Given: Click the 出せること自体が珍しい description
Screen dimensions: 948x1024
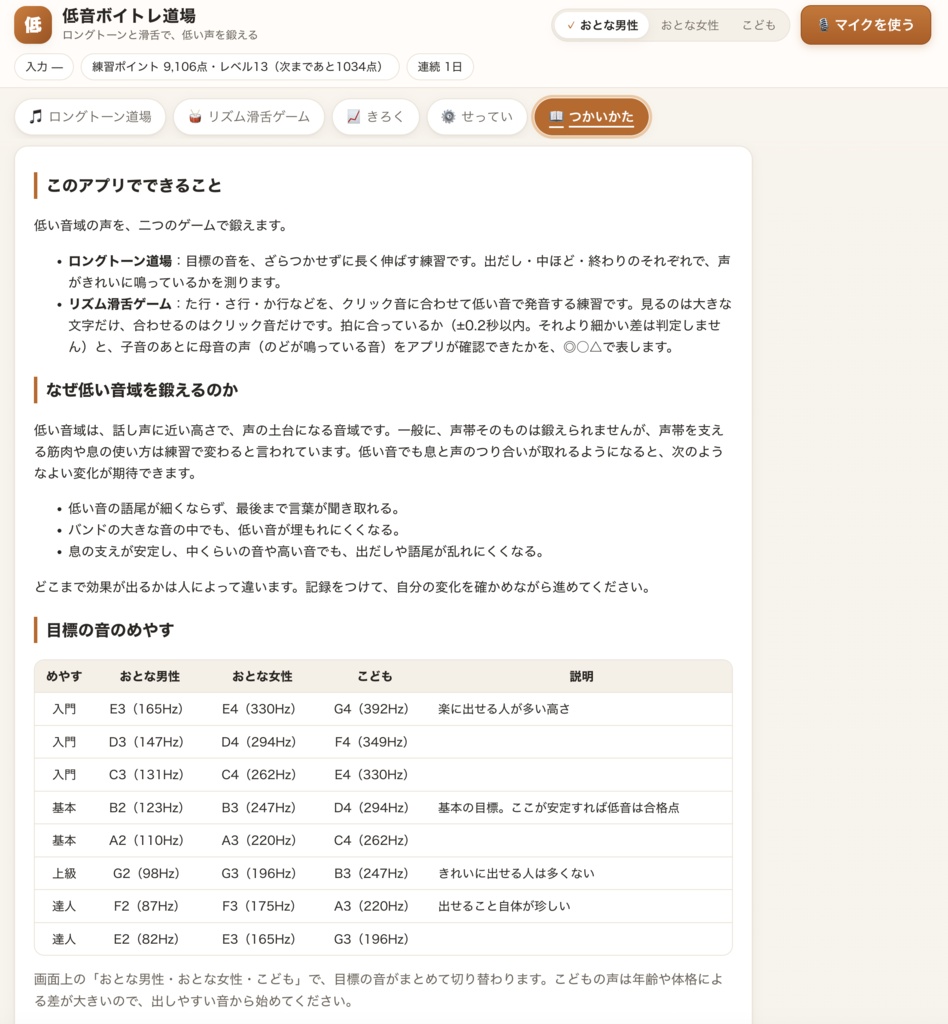Looking at the screenshot, I should [504, 906].
